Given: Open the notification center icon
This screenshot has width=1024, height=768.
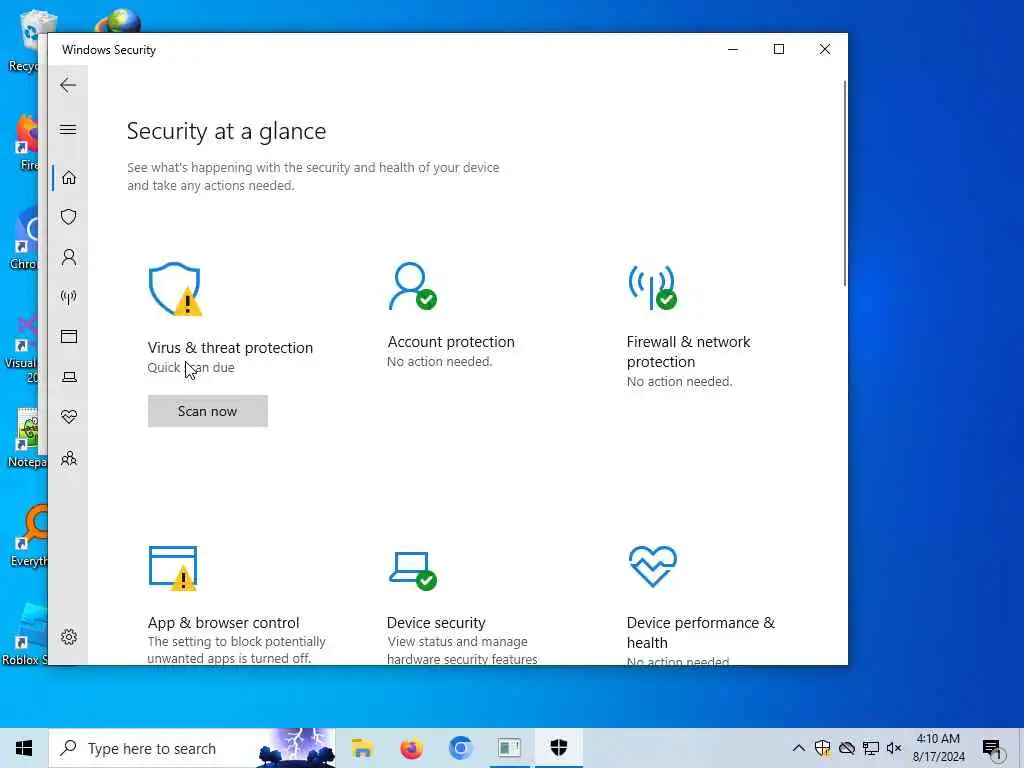Looking at the screenshot, I should (x=992, y=748).
